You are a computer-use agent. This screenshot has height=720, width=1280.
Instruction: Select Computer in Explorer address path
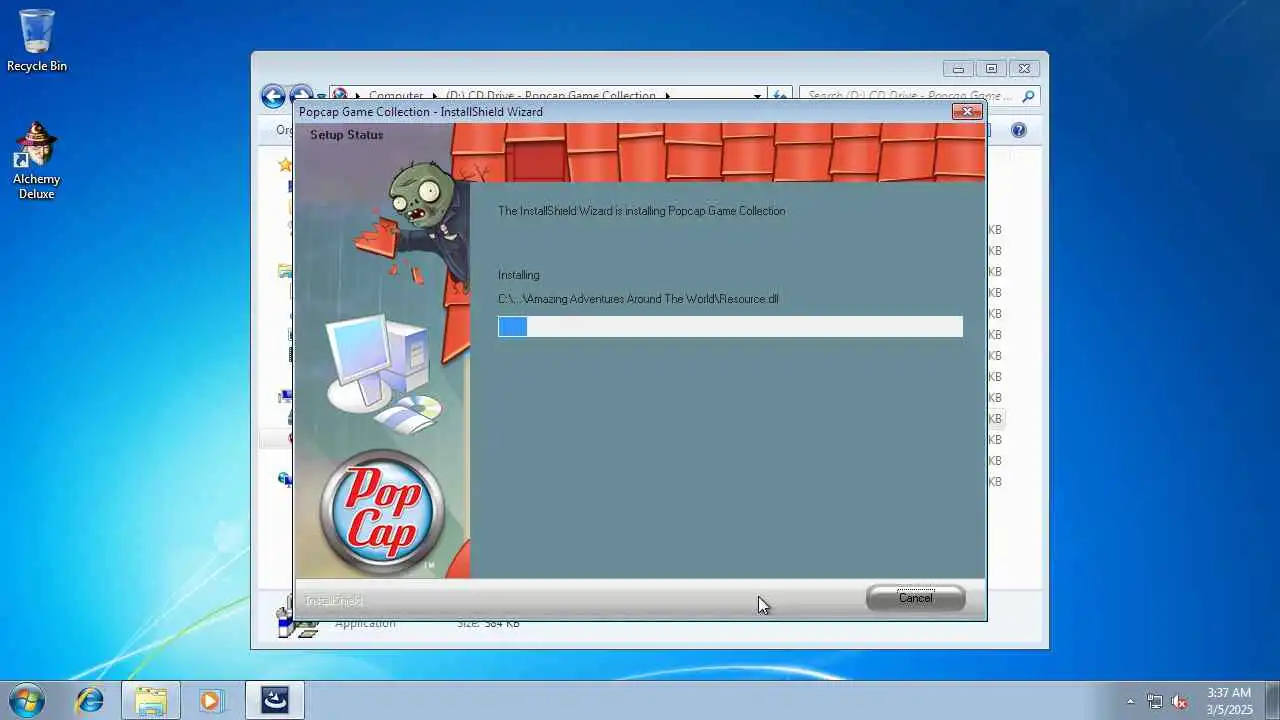pos(396,97)
